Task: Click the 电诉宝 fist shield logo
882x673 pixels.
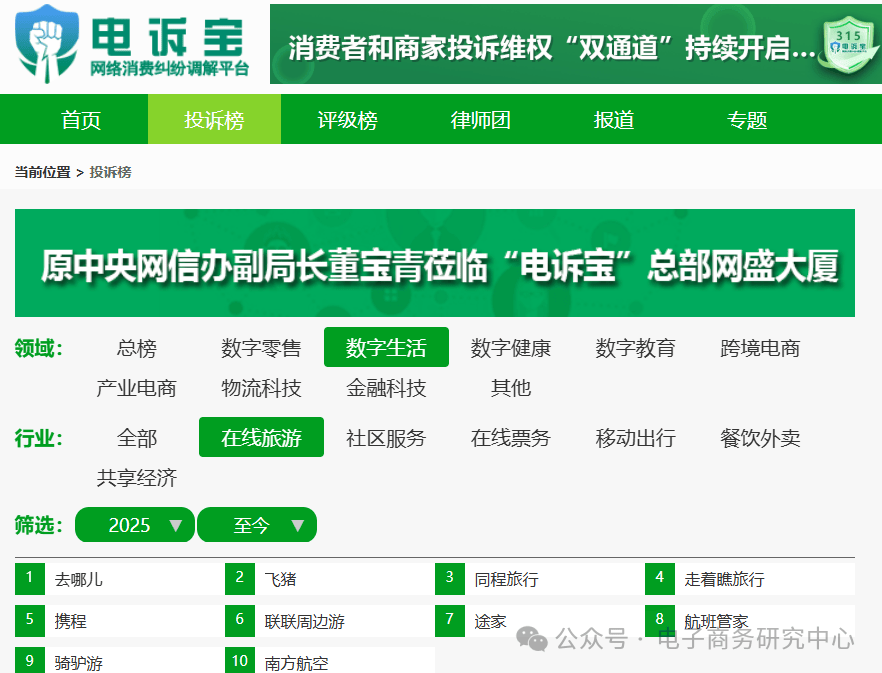Action: [47, 44]
